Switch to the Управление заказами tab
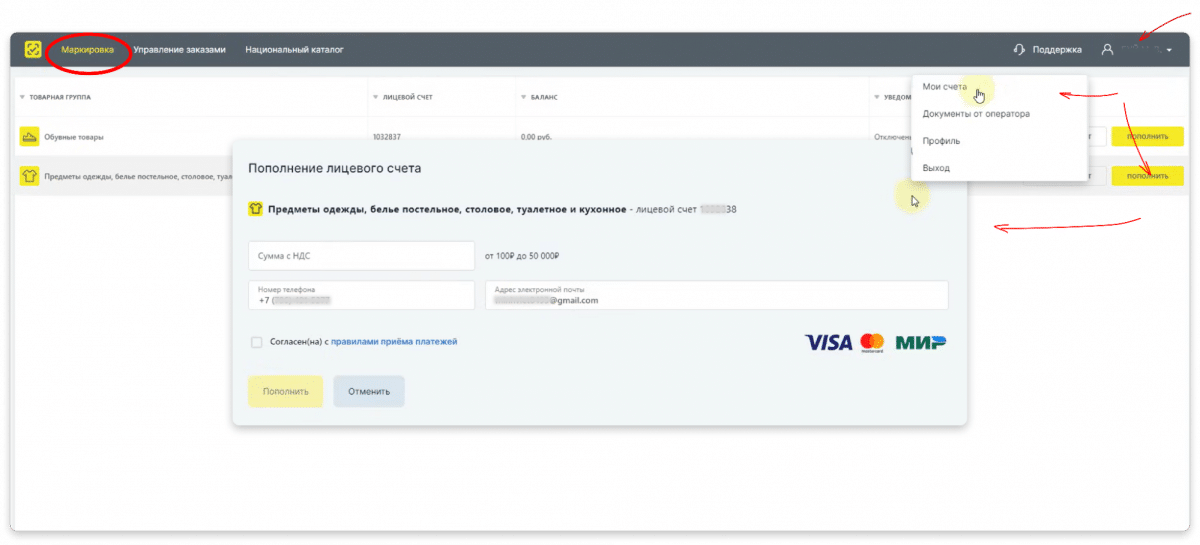The width and height of the screenshot is (1200, 545). (x=179, y=49)
